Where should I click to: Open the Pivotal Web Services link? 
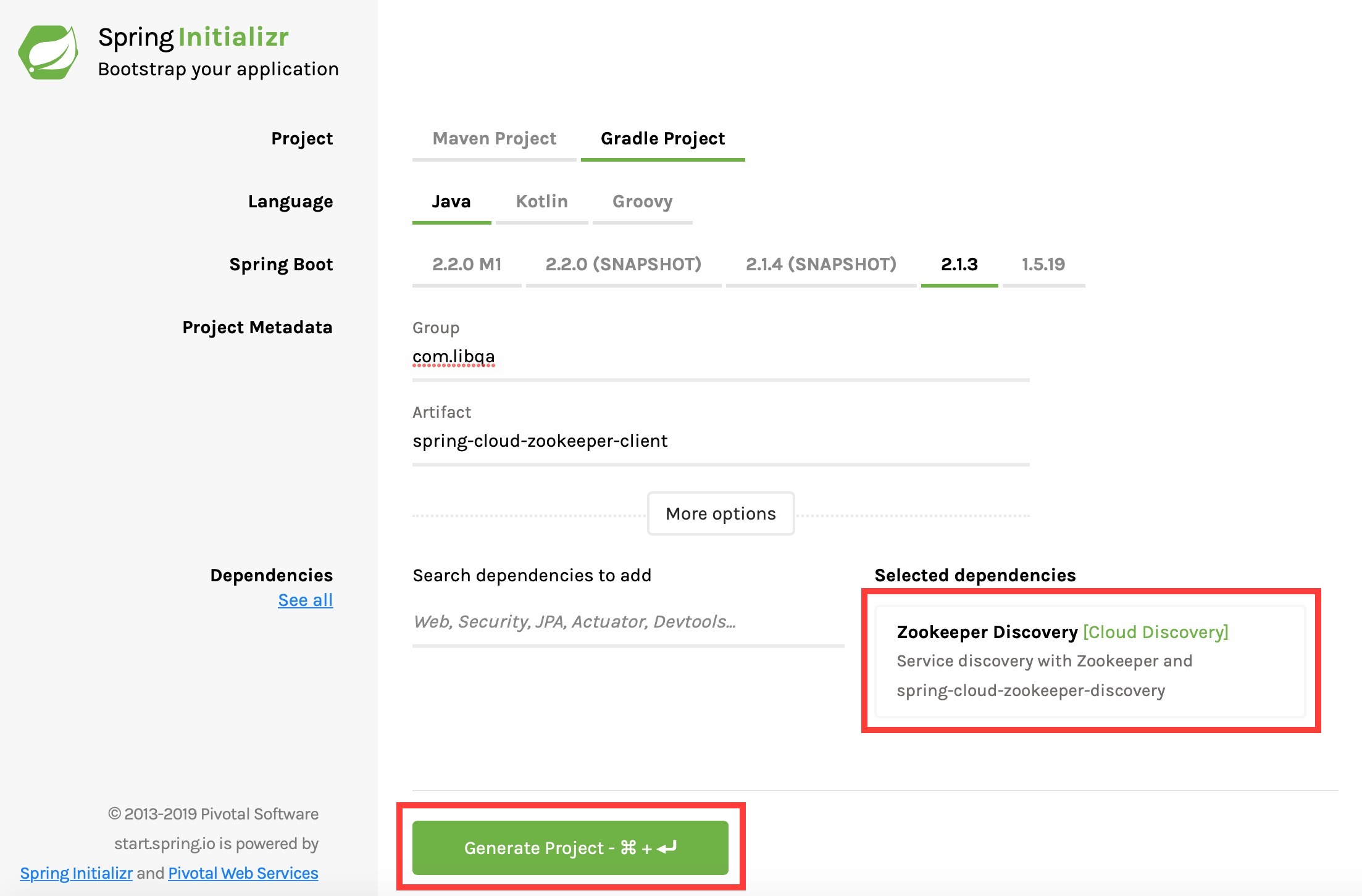pos(243,874)
